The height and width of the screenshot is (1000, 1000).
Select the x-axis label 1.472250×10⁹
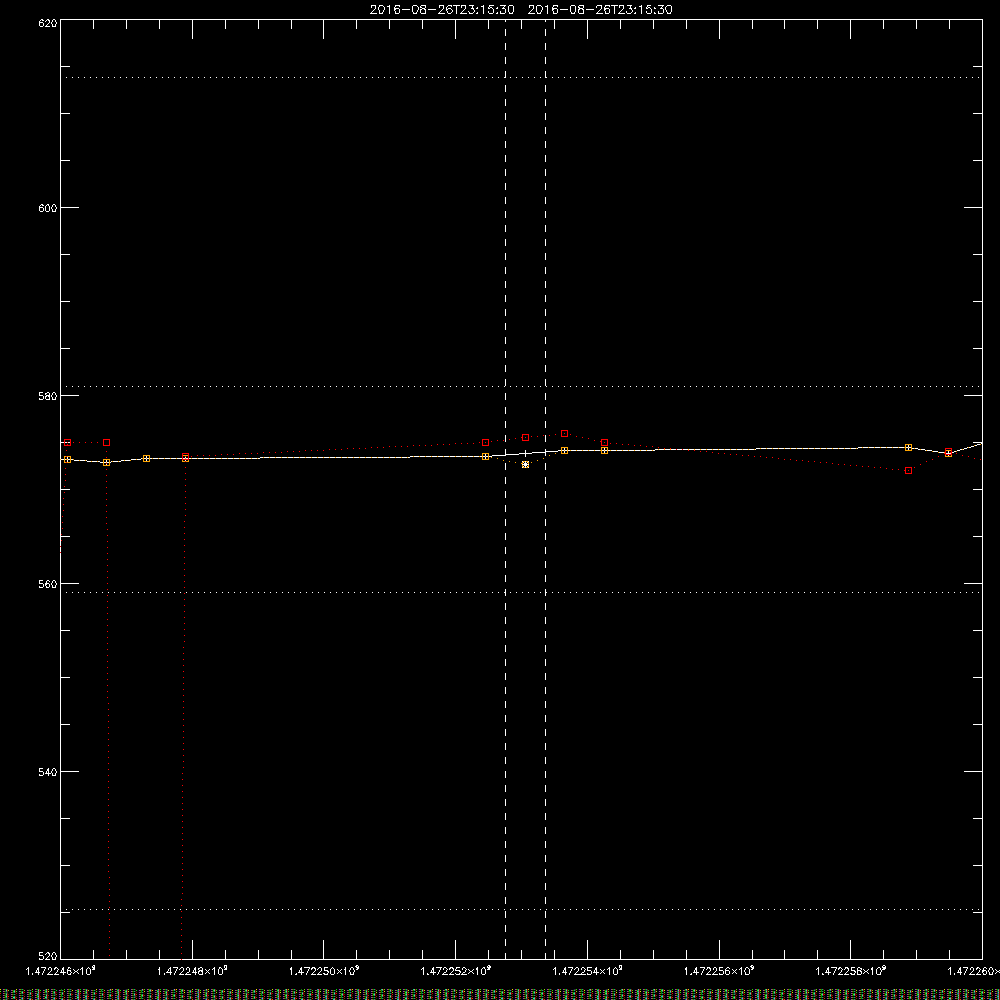click(x=324, y=971)
